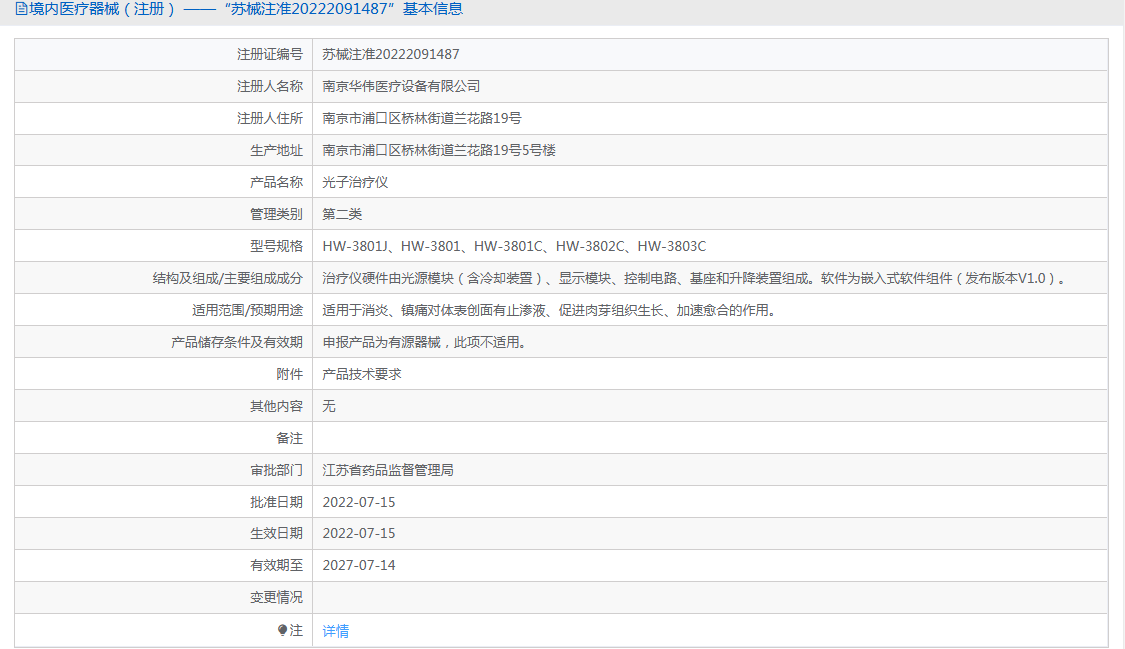Image resolution: width=1125 pixels, height=649 pixels.
Task: Select production address ending in 19号5号楼
Action: [439, 151]
